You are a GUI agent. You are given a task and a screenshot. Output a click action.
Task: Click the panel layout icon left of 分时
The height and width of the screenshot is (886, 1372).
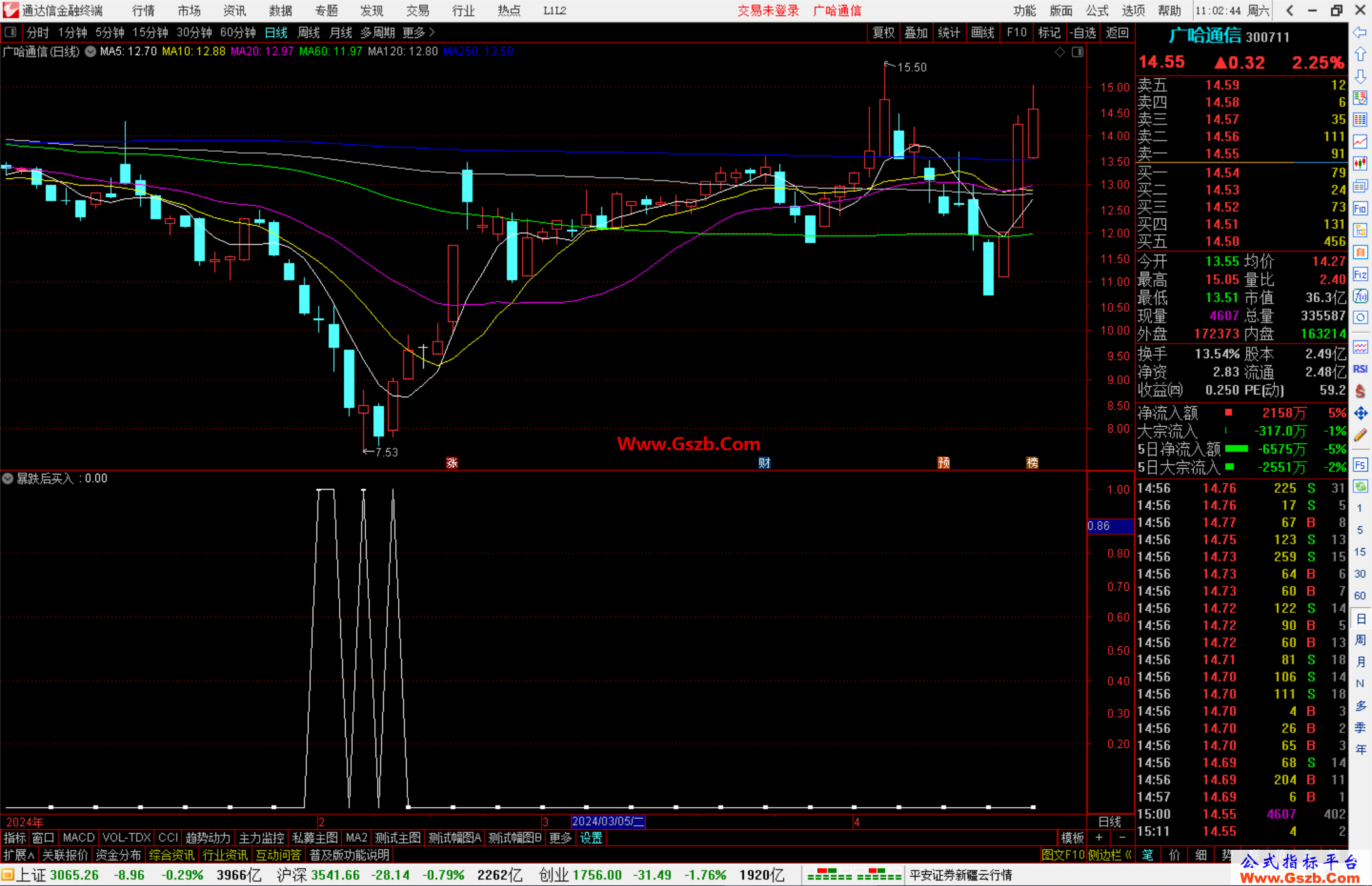click(x=11, y=32)
